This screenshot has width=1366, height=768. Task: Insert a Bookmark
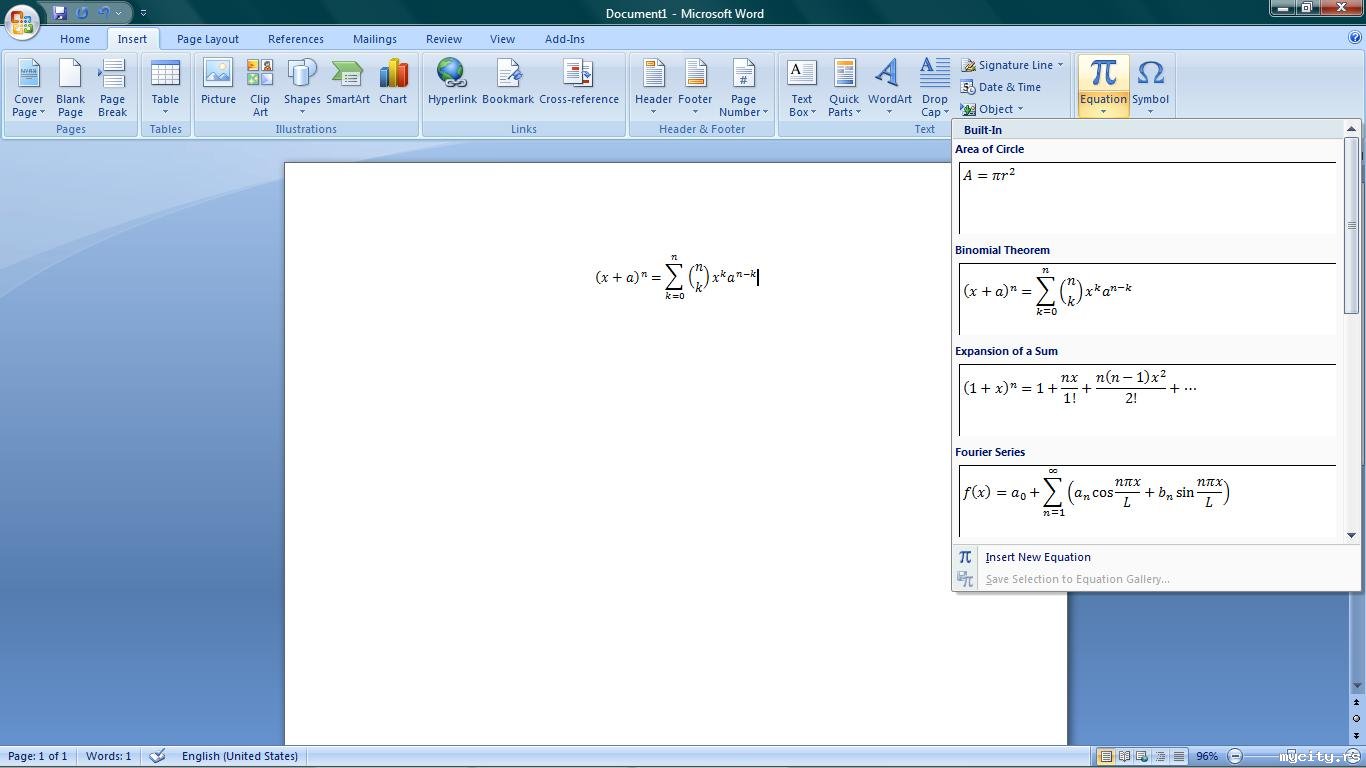(508, 83)
